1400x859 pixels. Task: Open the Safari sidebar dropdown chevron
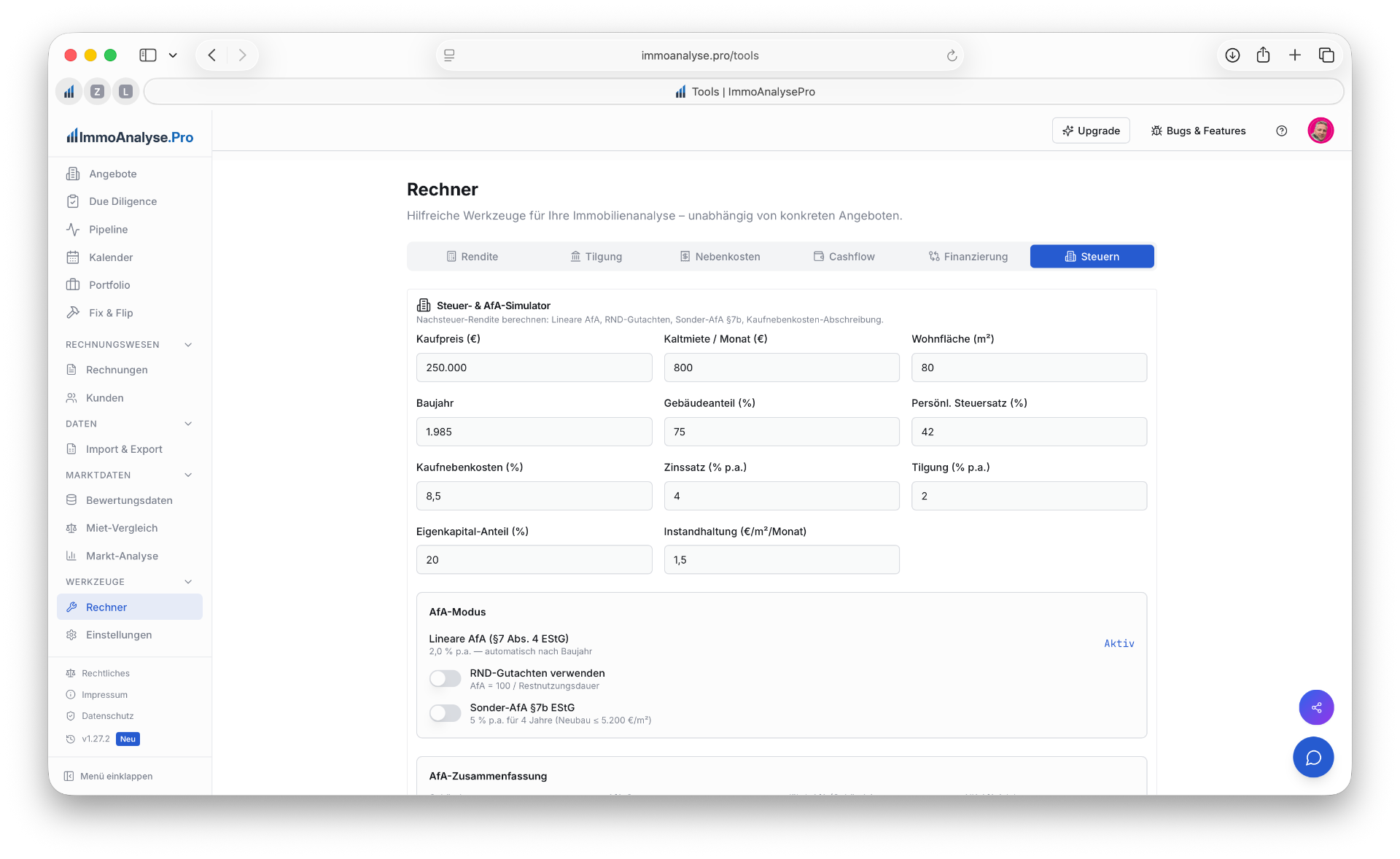pos(173,55)
